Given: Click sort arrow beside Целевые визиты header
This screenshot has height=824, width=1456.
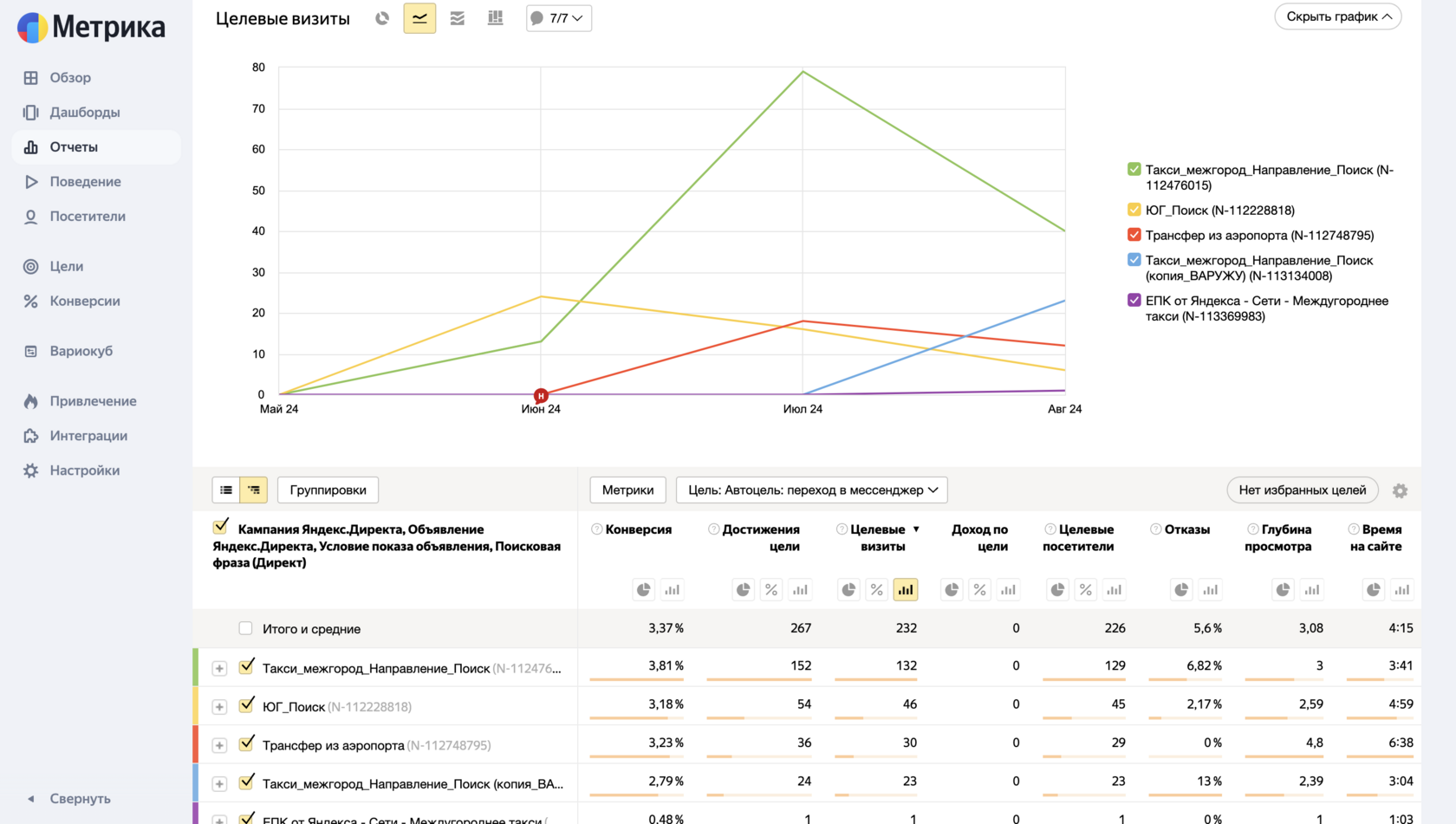Looking at the screenshot, I should pyautogui.click(x=916, y=529).
